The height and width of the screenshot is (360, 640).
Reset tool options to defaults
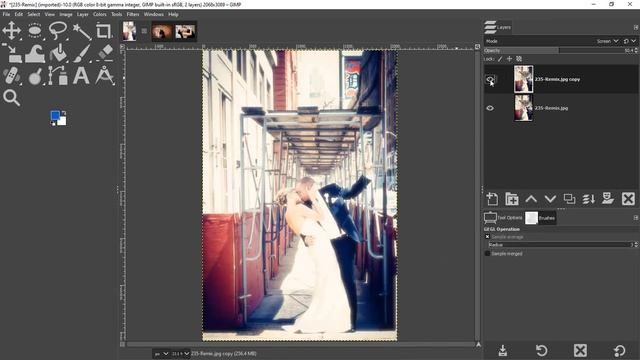pyautogui.click(x=619, y=351)
